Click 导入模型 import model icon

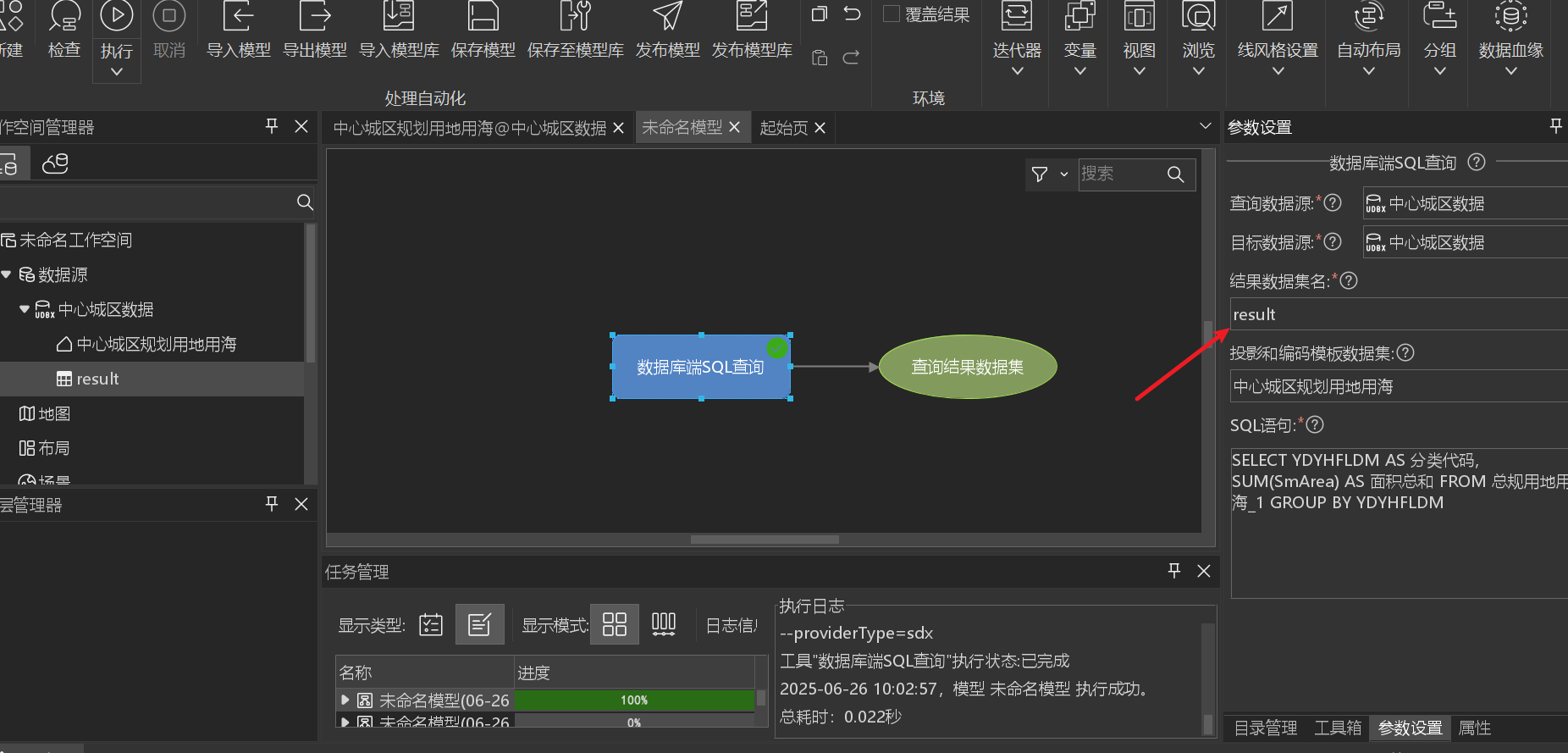239,17
